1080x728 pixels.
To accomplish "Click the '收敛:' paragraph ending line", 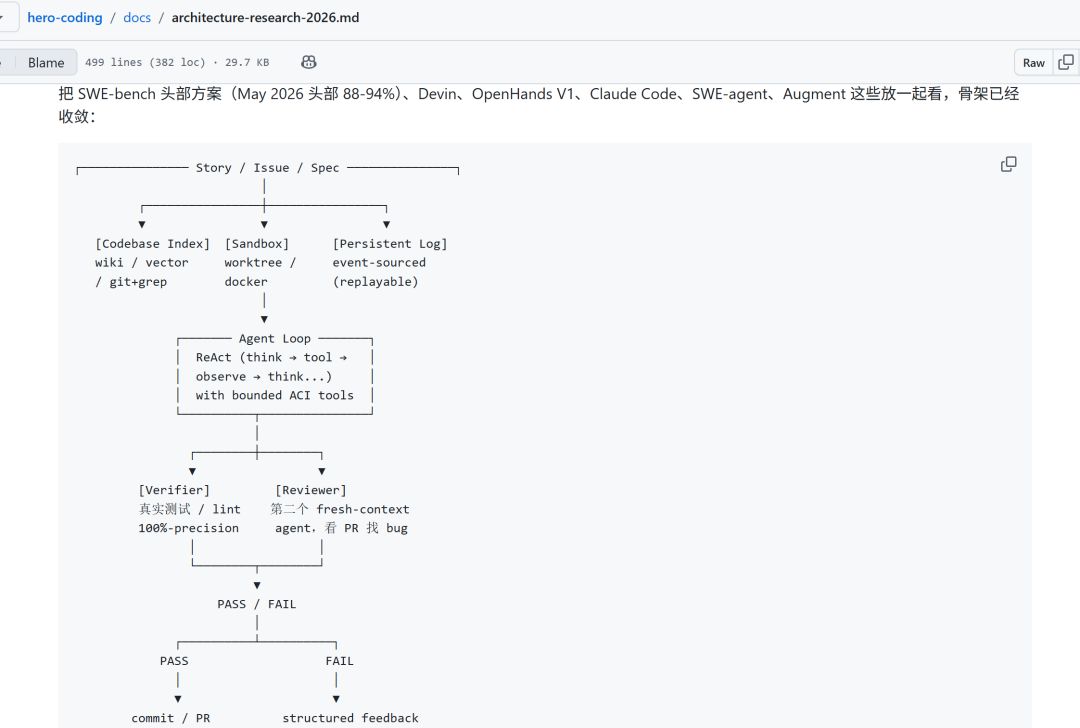I will tap(76, 116).
